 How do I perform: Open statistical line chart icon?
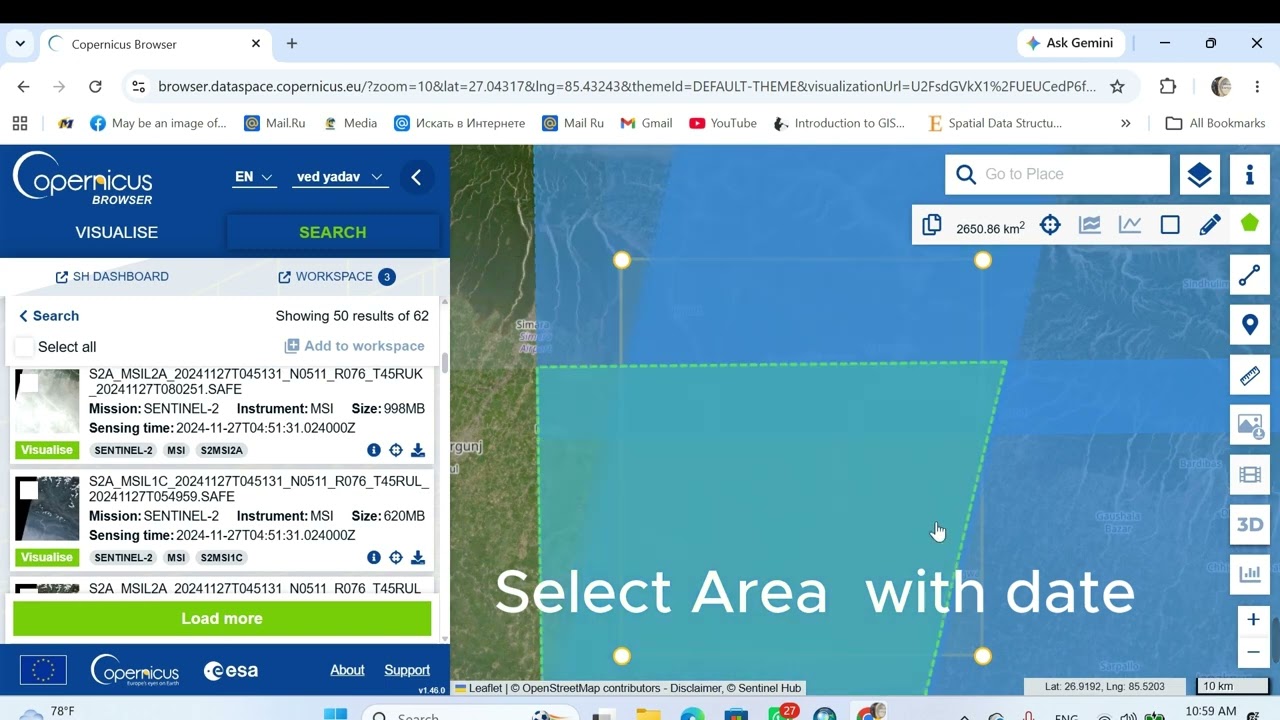click(x=1130, y=226)
